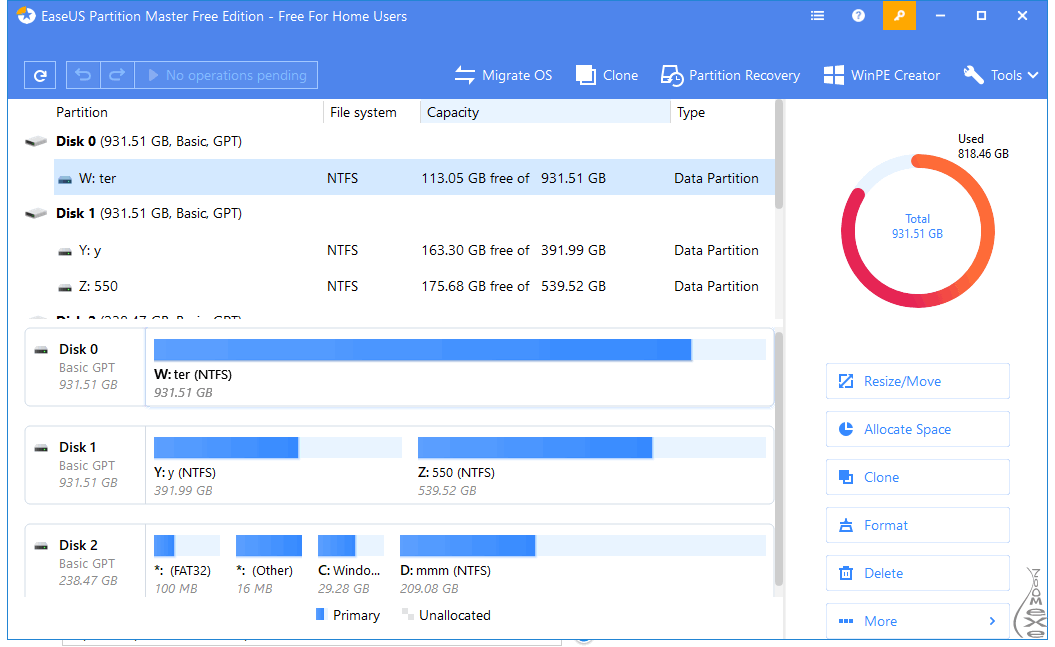The width and height of the screenshot is (1055, 647).
Task: Click the help question mark icon
Action: (x=858, y=15)
